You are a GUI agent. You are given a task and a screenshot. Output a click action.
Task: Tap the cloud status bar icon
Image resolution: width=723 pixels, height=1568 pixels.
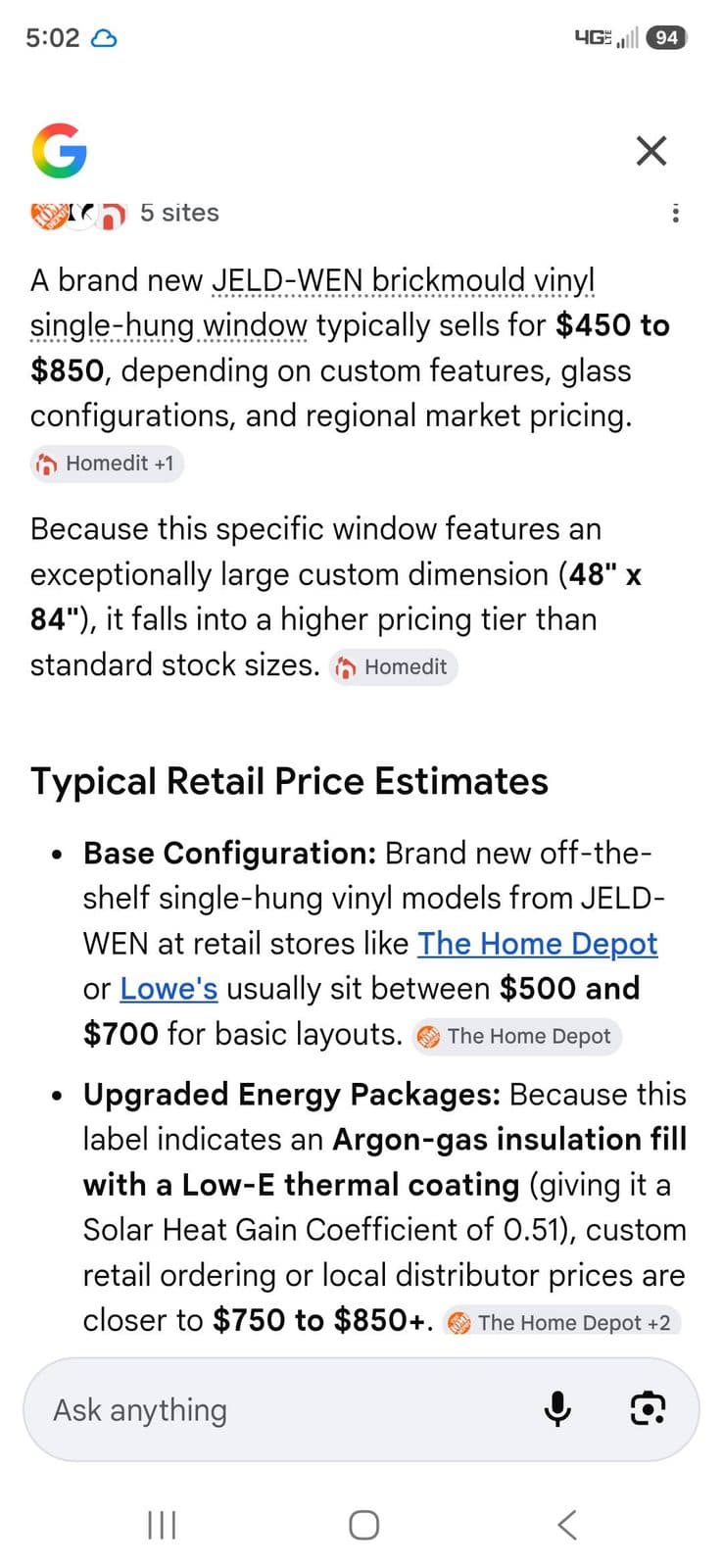[104, 38]
